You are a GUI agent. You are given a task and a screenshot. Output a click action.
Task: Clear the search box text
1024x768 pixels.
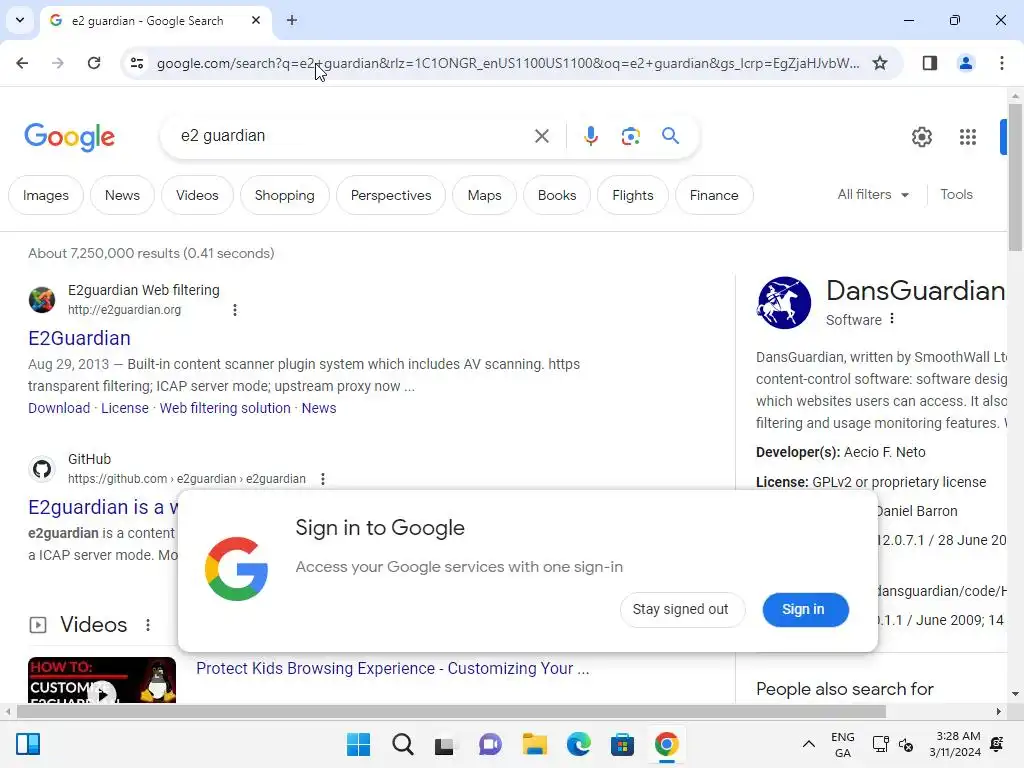point(541,136)
